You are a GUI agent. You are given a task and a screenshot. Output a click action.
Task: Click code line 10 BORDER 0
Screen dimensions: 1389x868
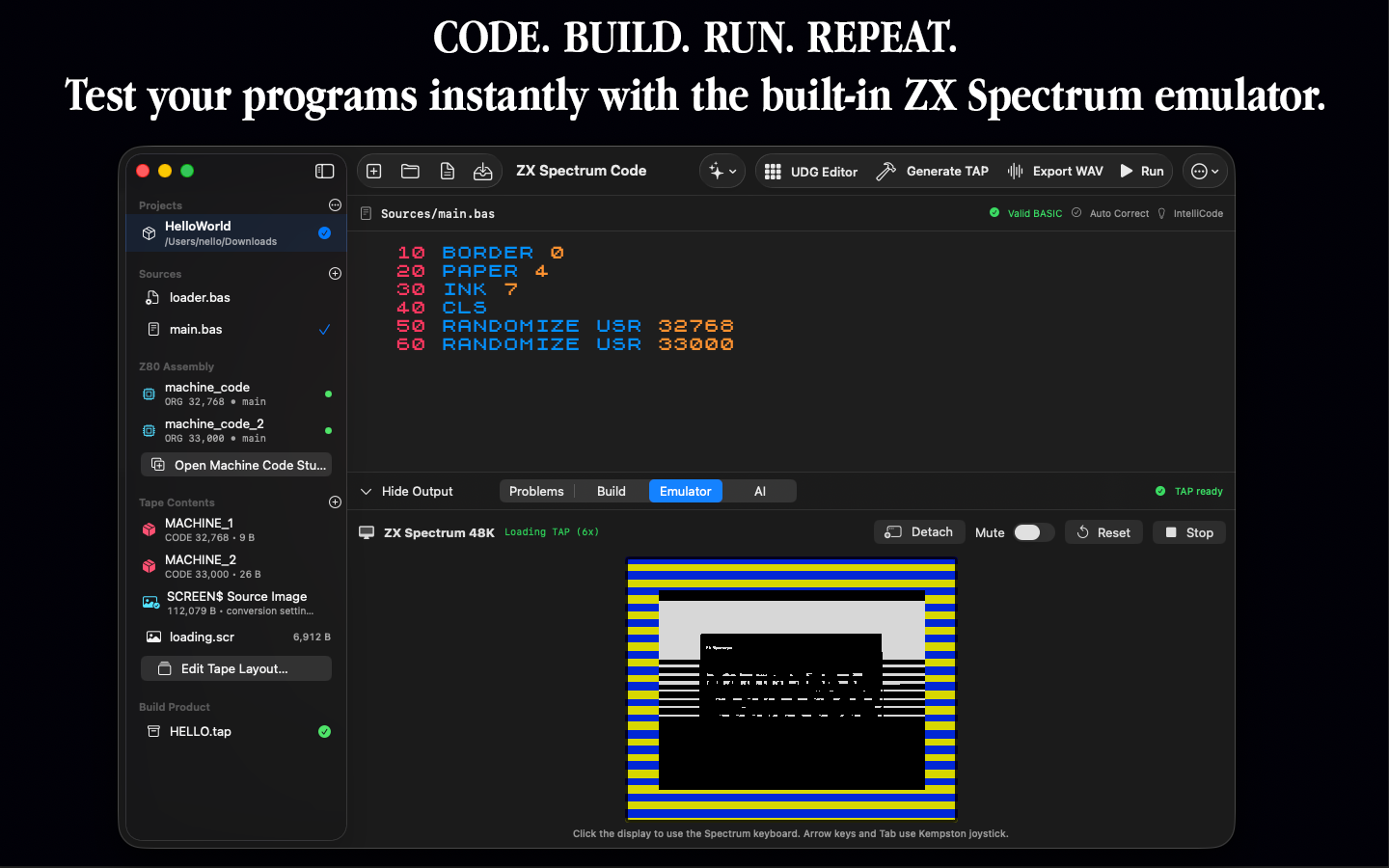(x=480, y=253)
